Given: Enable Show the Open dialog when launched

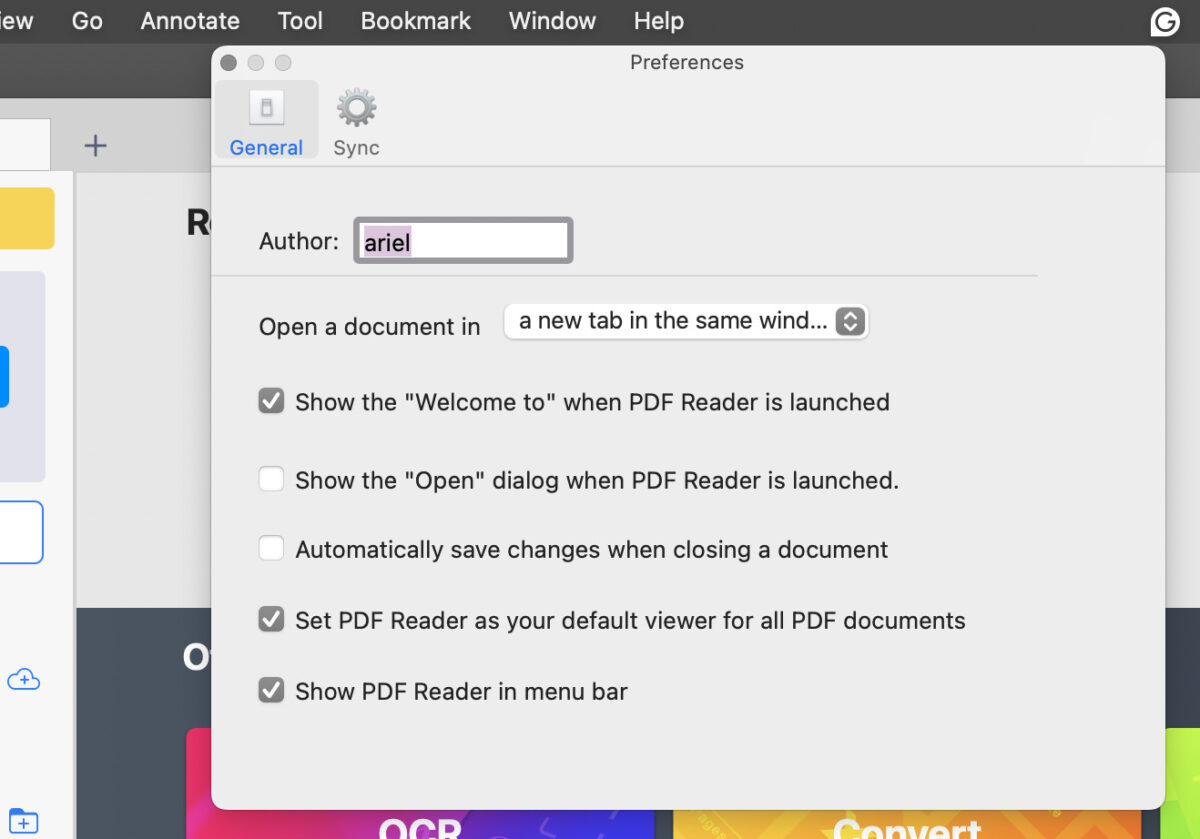Looking at the screenshot, I should 271,479.
